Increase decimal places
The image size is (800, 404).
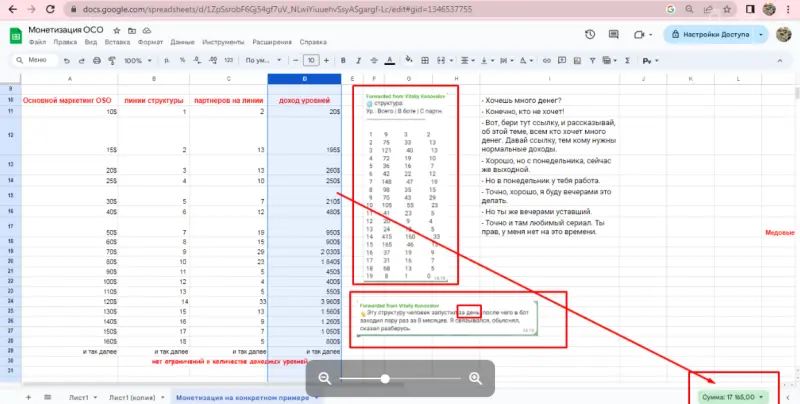point(213,60)
